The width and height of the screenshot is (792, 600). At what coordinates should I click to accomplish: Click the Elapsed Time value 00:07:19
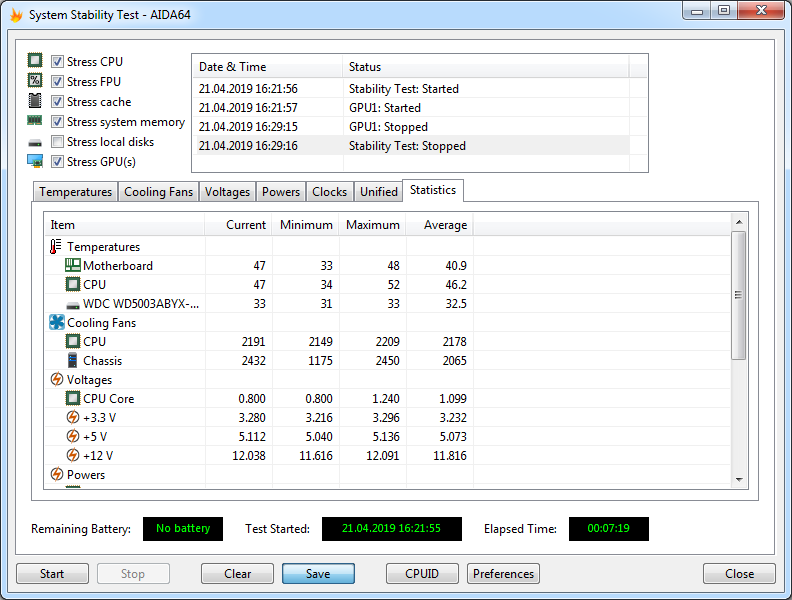[609, 528]
